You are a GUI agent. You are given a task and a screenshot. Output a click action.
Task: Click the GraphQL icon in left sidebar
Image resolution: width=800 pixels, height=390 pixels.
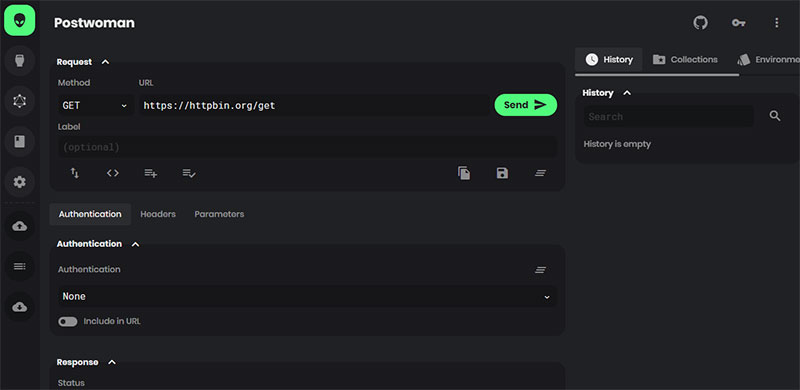pyautogui.click(x=20, y=101)
